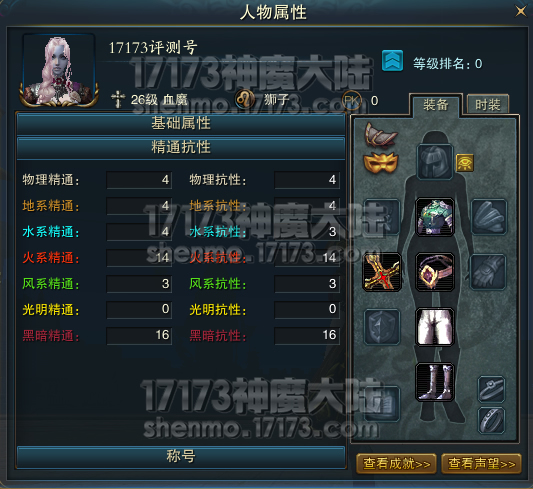
Task: Click the character portrait thumbnail
Action: click(x=58, y=70)
